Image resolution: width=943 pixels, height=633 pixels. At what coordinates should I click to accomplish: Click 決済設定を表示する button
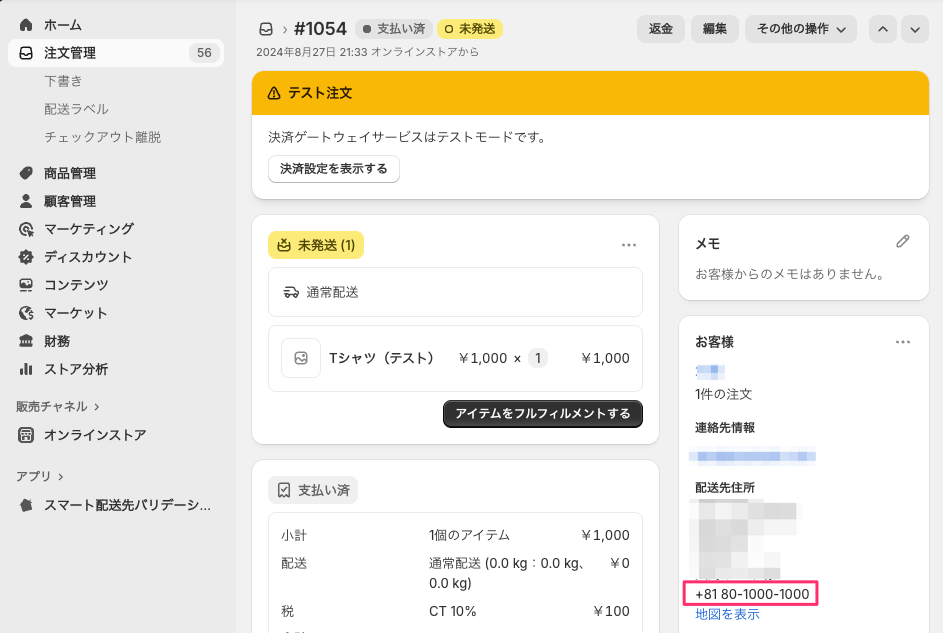(x=333, y=169)
